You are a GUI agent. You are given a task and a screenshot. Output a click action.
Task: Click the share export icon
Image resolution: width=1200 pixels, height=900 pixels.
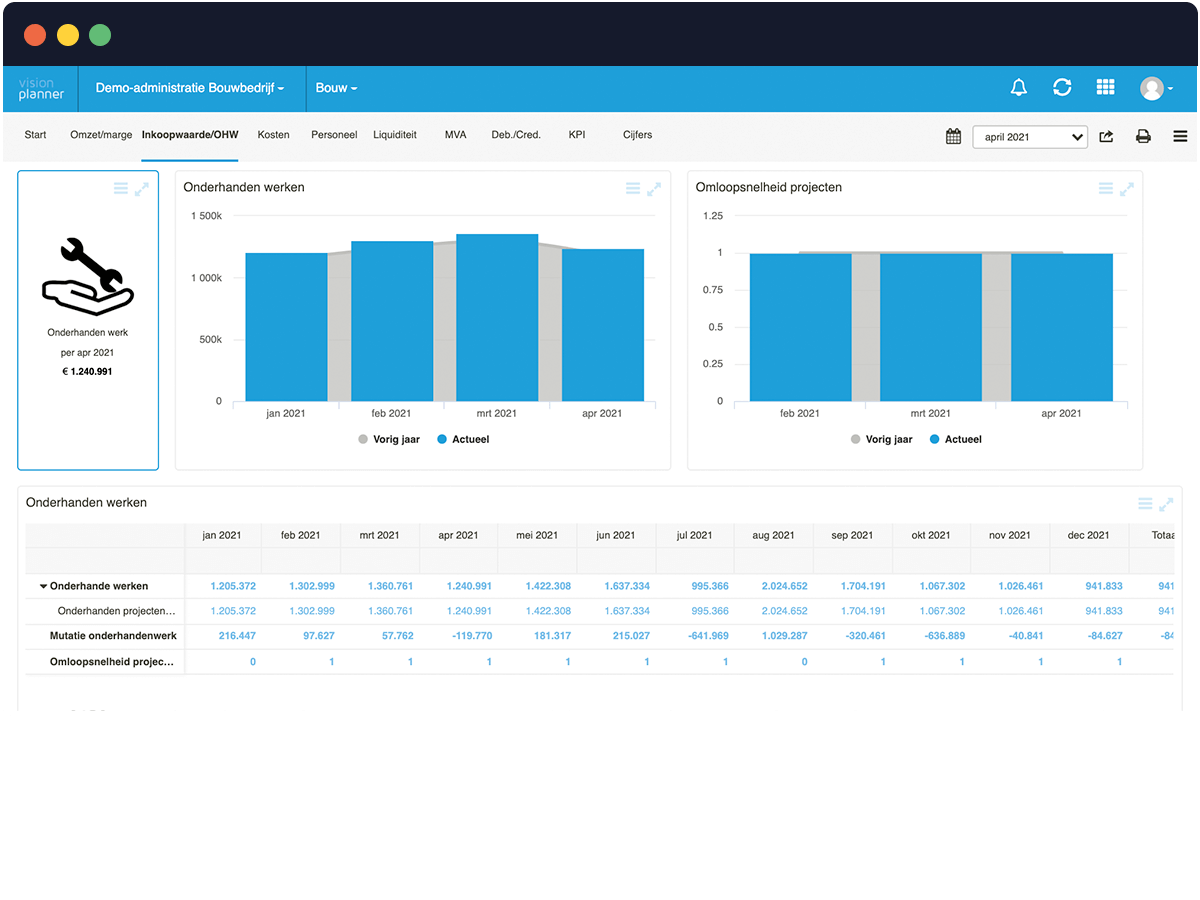pos(1106,136)
